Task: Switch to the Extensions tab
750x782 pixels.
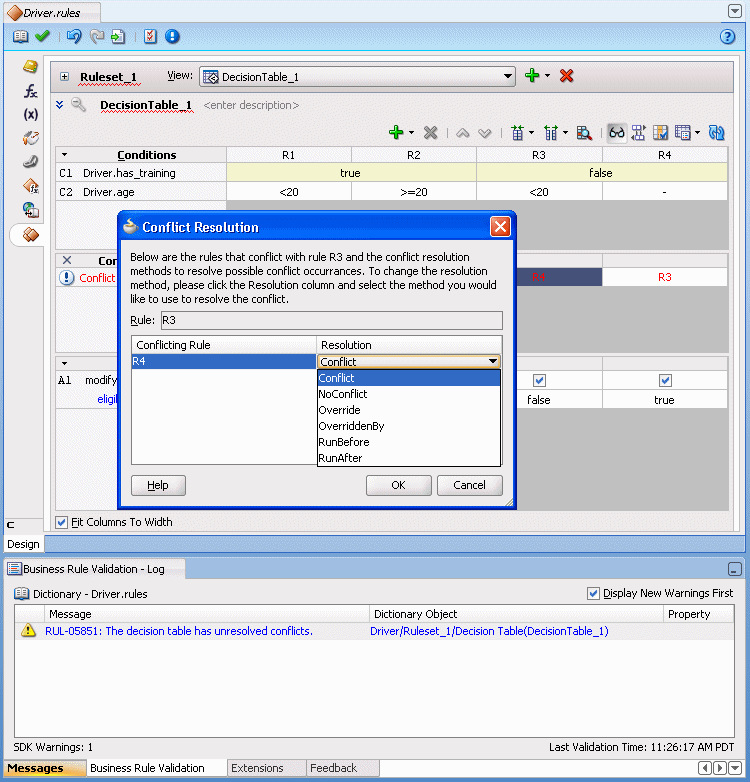Action: [257, 768]
